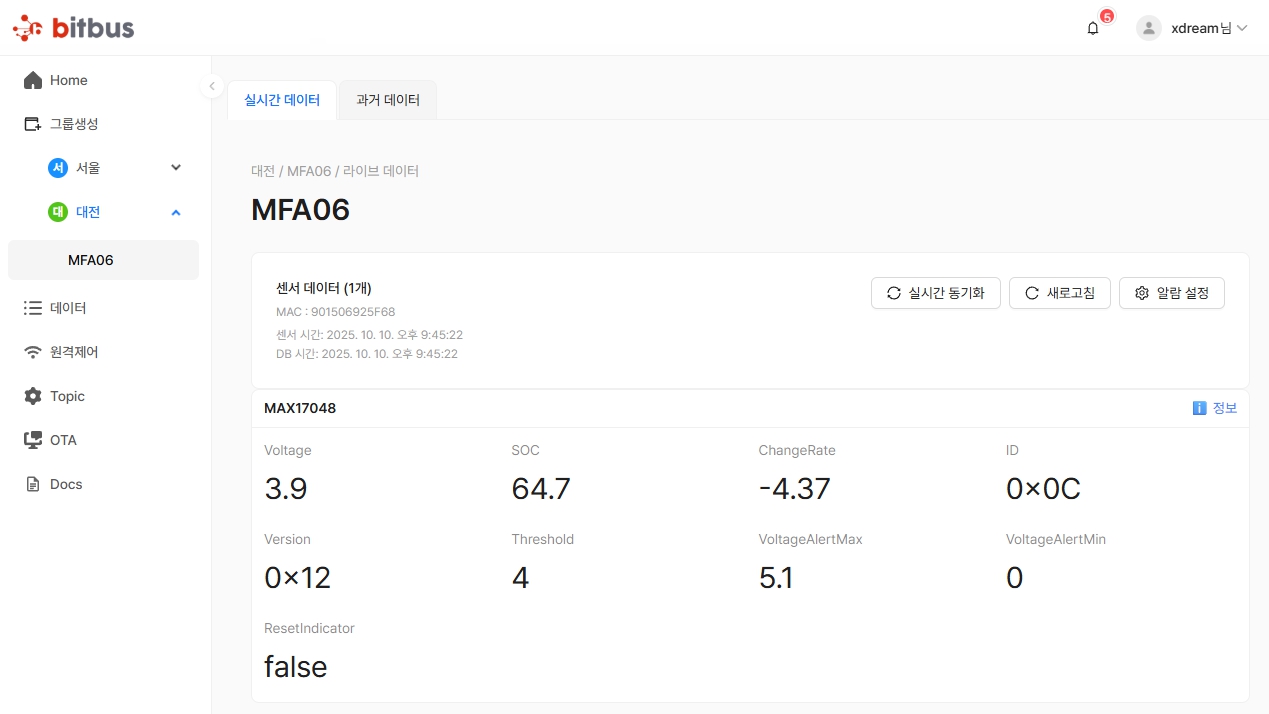Switch to the 과거 데이터 tab

(x=388, y=100)
